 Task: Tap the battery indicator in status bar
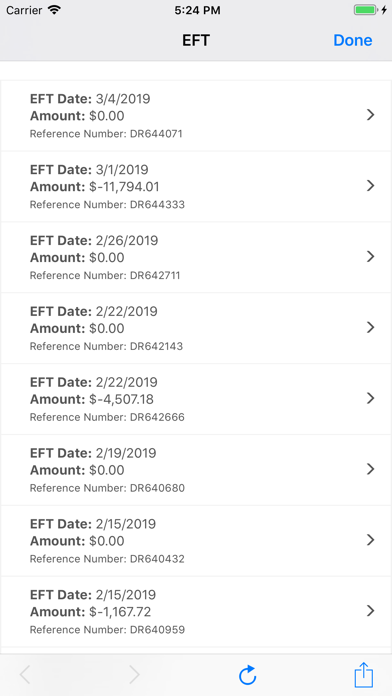[x=370, y=10]
